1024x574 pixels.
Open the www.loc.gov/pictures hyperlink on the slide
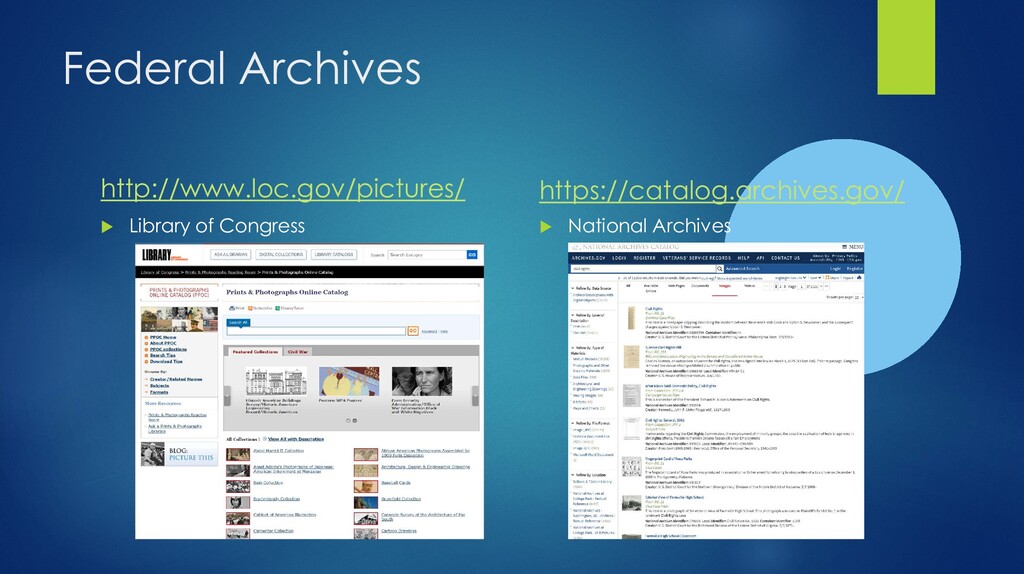[283, 189]
